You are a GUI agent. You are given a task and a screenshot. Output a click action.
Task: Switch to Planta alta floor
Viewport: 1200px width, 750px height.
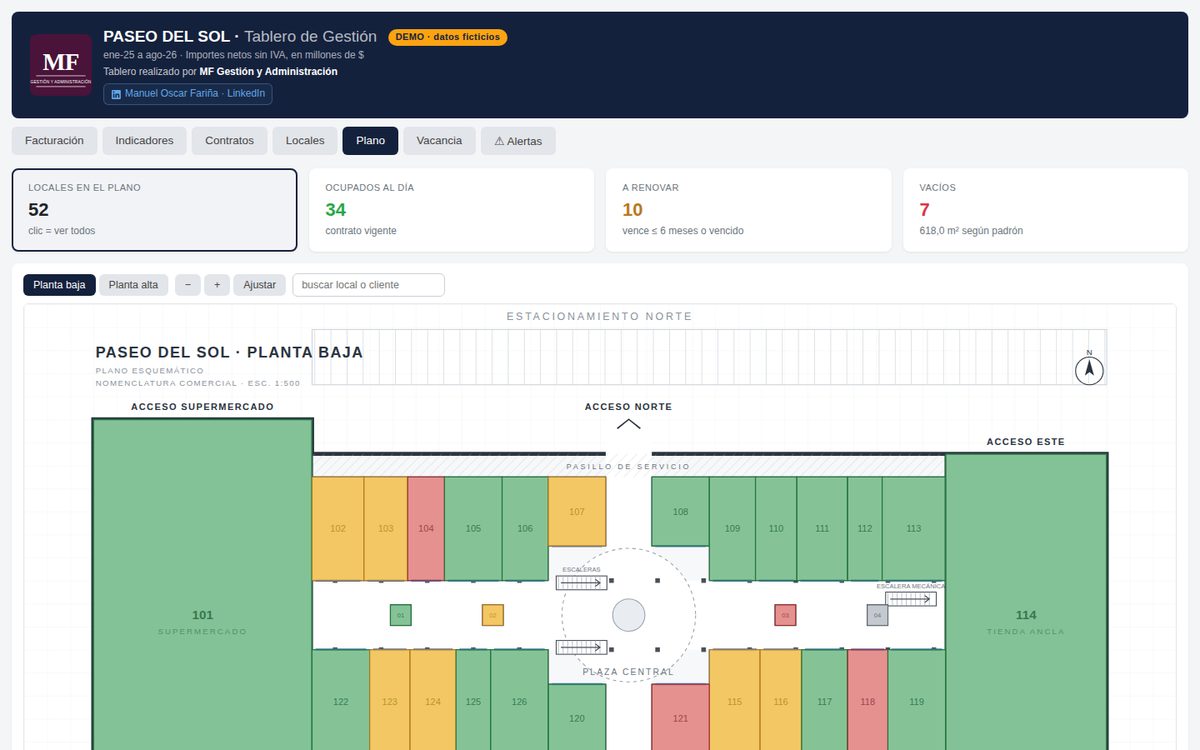click(x=134, y=285)
